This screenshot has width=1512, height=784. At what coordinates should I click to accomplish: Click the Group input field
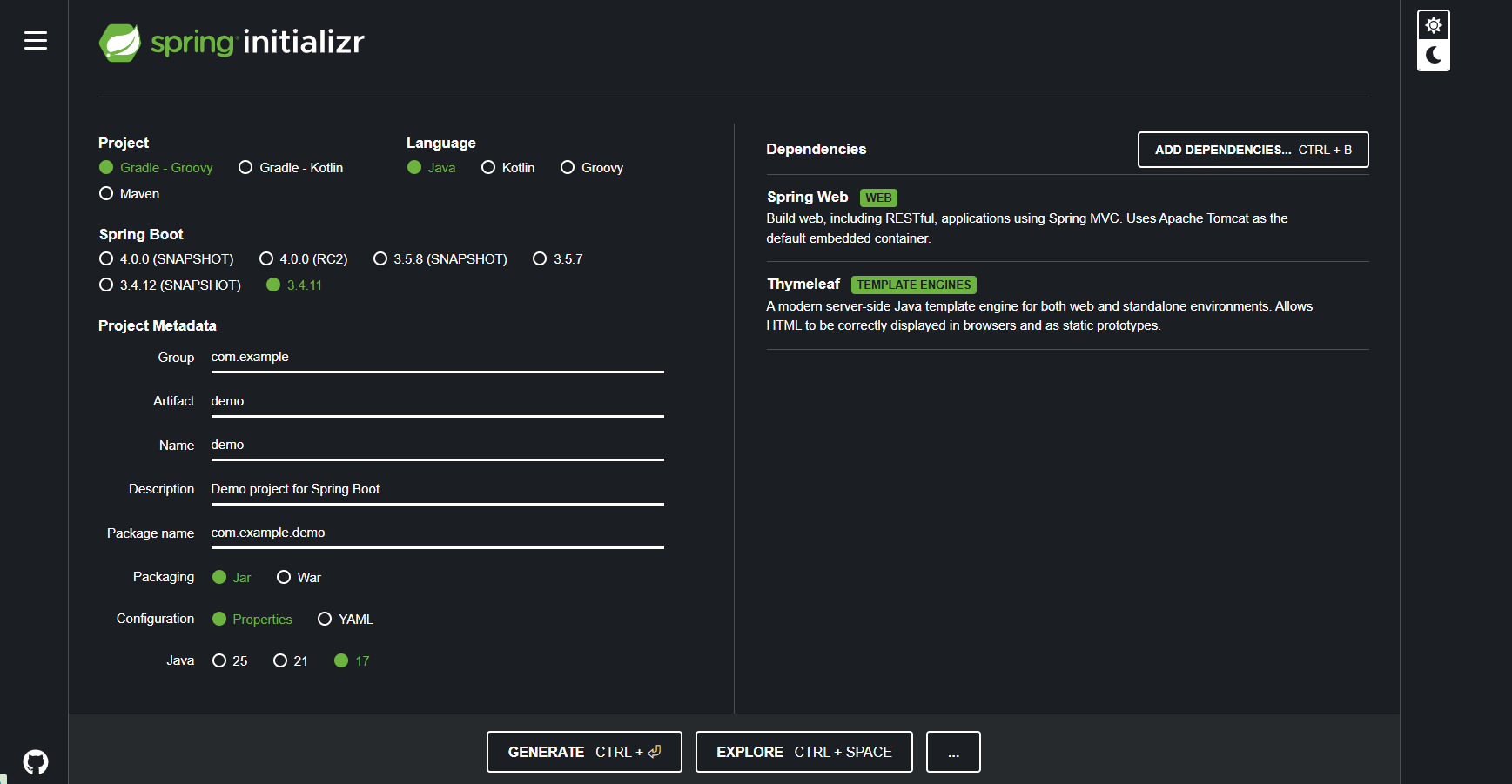[437, 358]
